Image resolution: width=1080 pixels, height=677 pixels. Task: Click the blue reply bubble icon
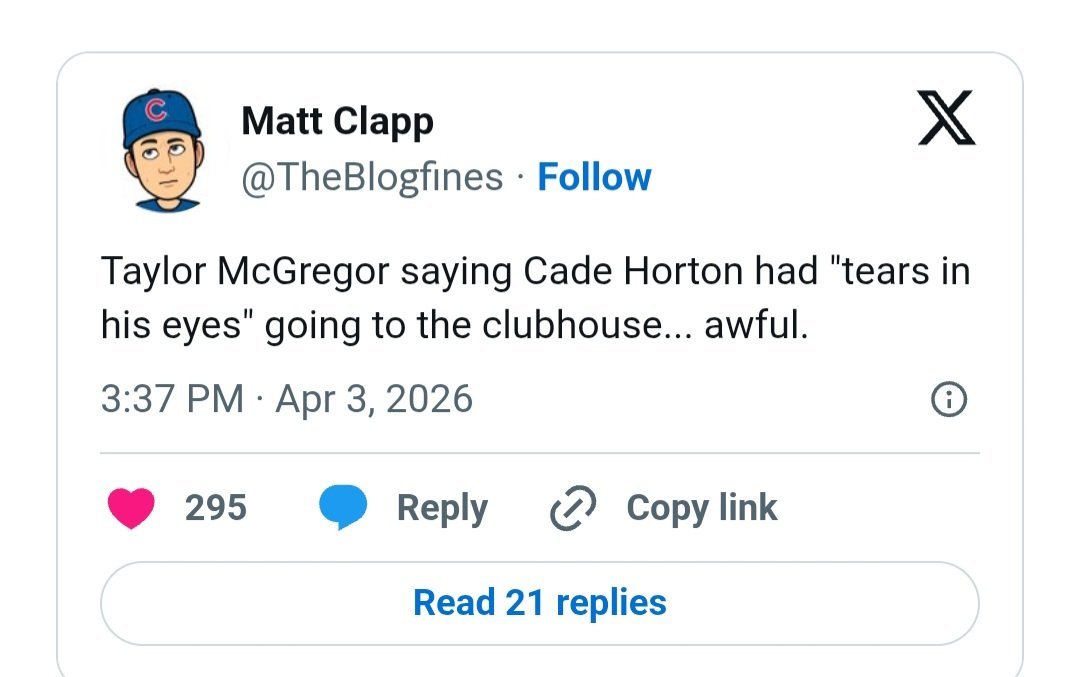click(343, 508)
